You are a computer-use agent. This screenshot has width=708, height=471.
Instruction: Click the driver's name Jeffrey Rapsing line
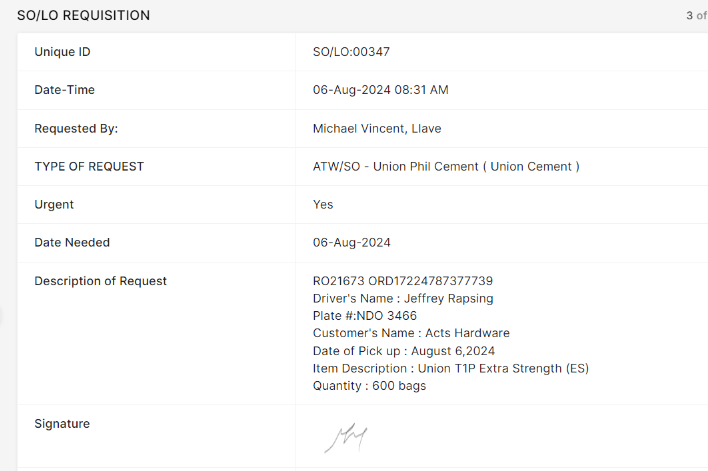click(x=403, y=298)
